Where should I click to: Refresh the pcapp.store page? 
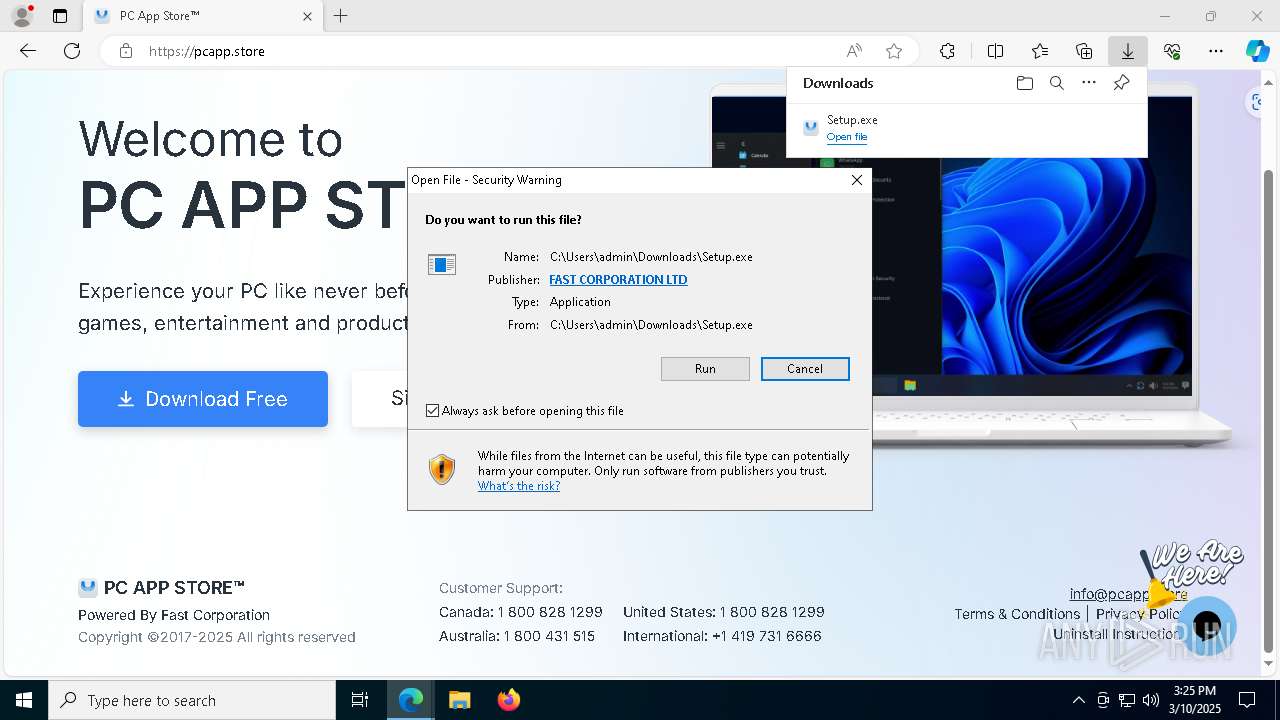pos(72,51)
